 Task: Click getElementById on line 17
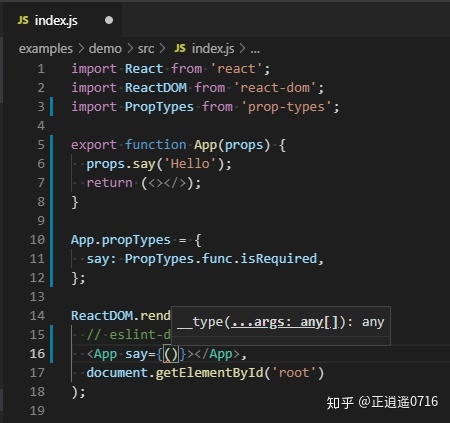click(209, 373)
